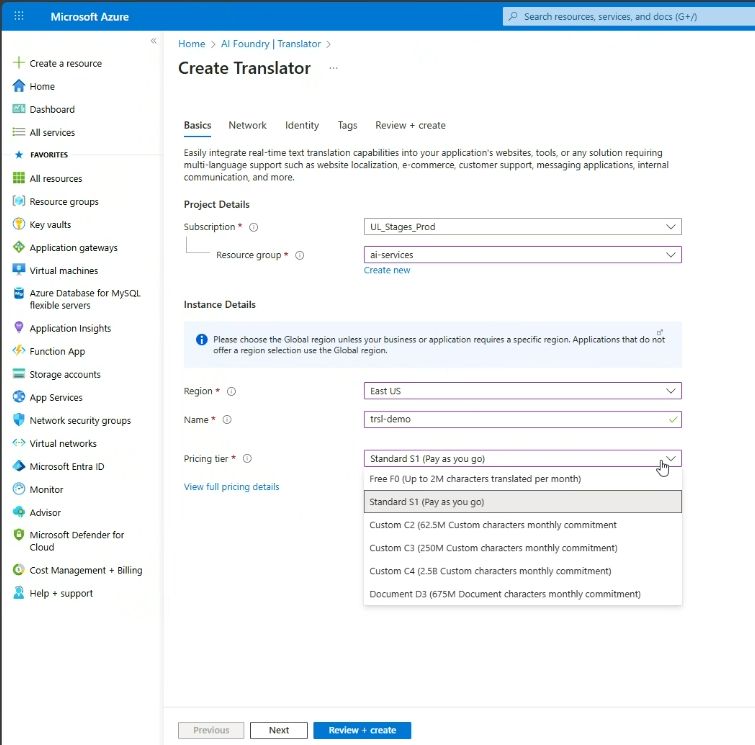
Task: Expand the Subscription dropdown
Action: (522, 227)
